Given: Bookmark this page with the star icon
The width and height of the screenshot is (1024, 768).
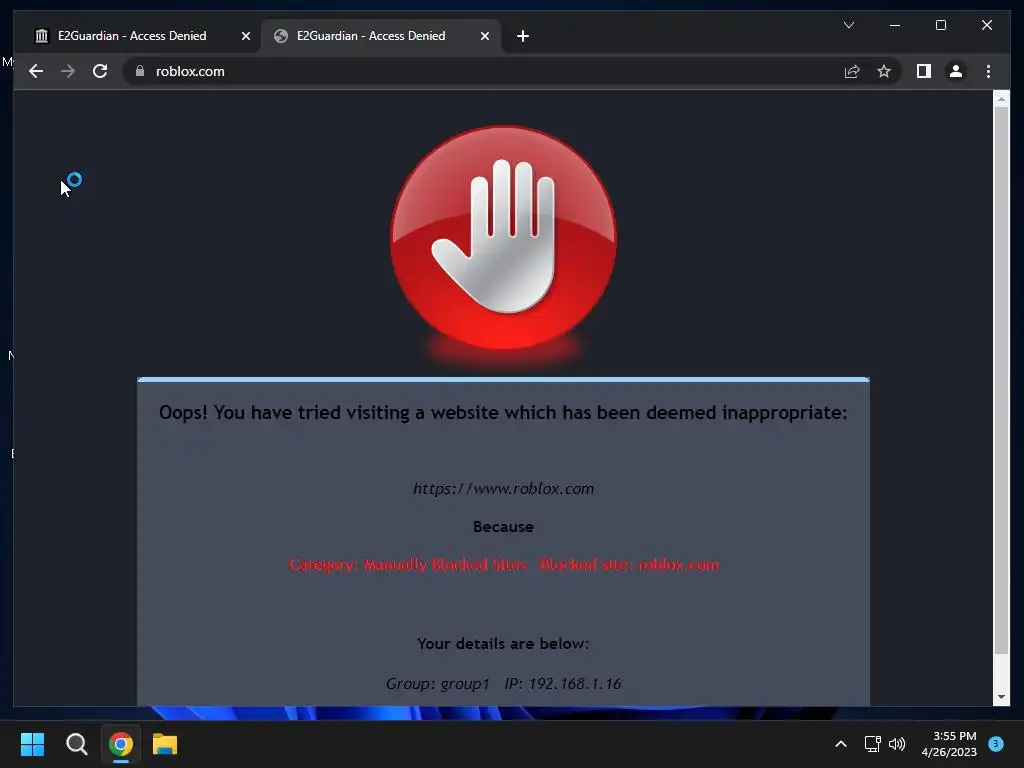Looking at the screenshot, I should tap(884, 71).
